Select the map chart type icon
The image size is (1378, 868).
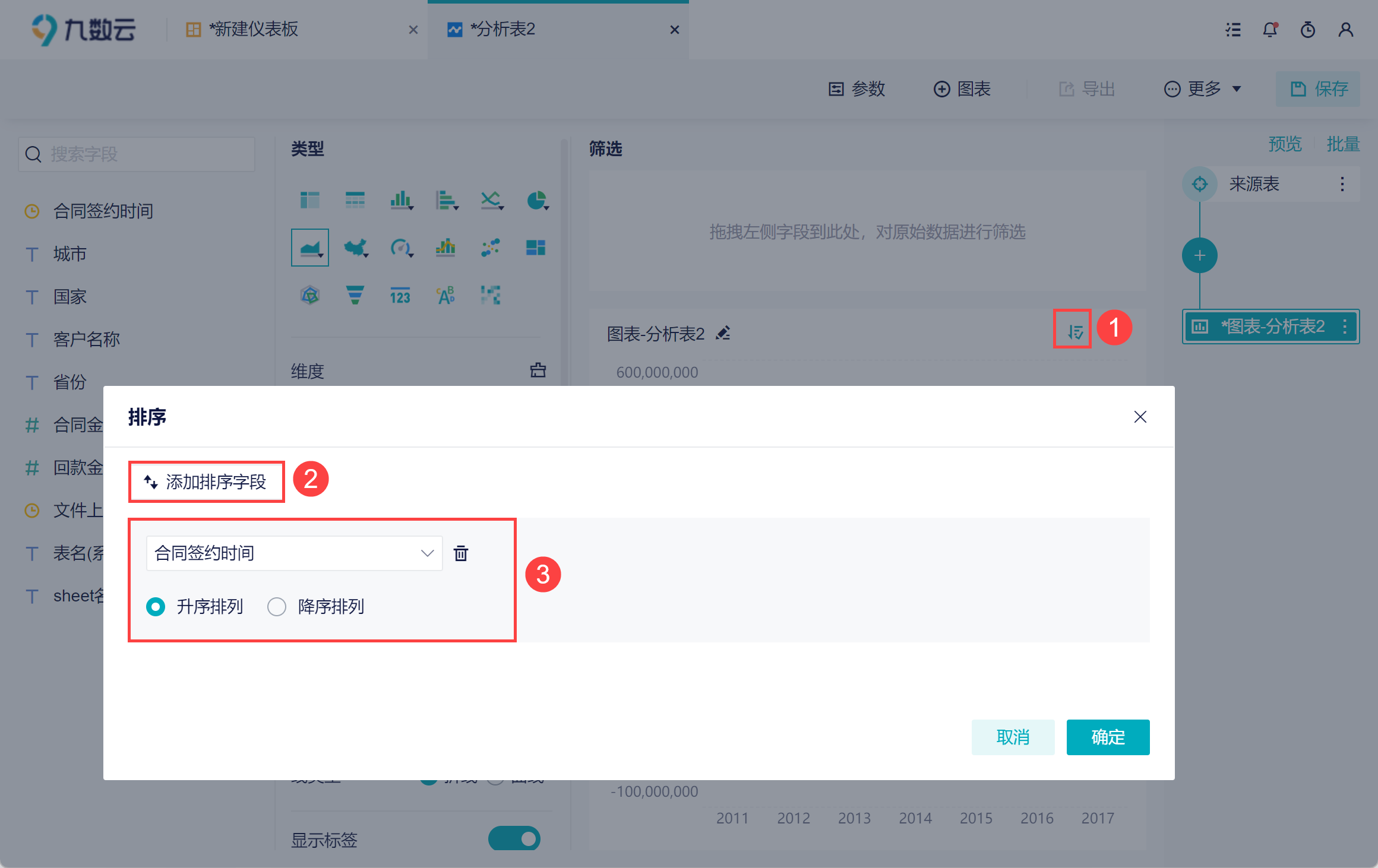click(355, 247)
